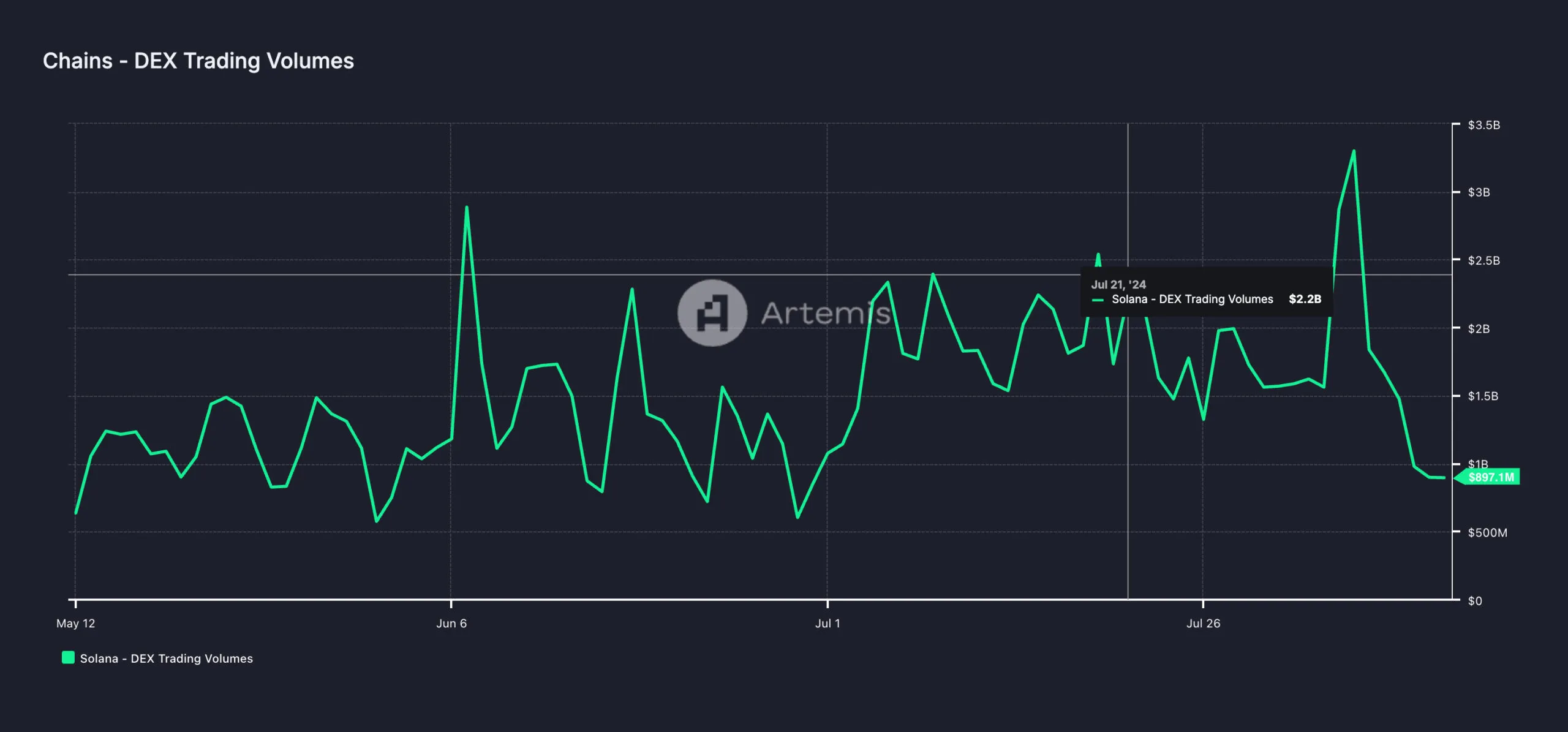Expand the Jul 26 axis section

(1205, 624)
